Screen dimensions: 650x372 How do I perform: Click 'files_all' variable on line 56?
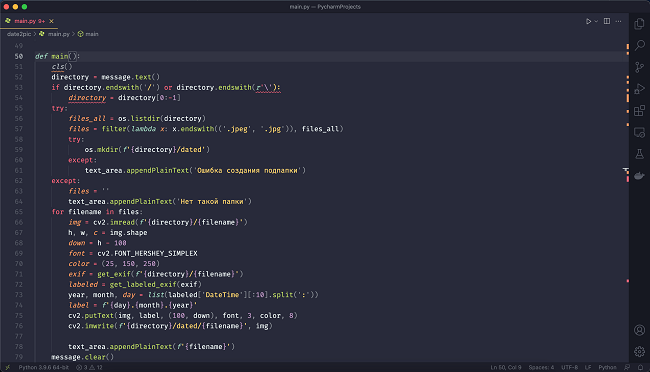[87, 119]
